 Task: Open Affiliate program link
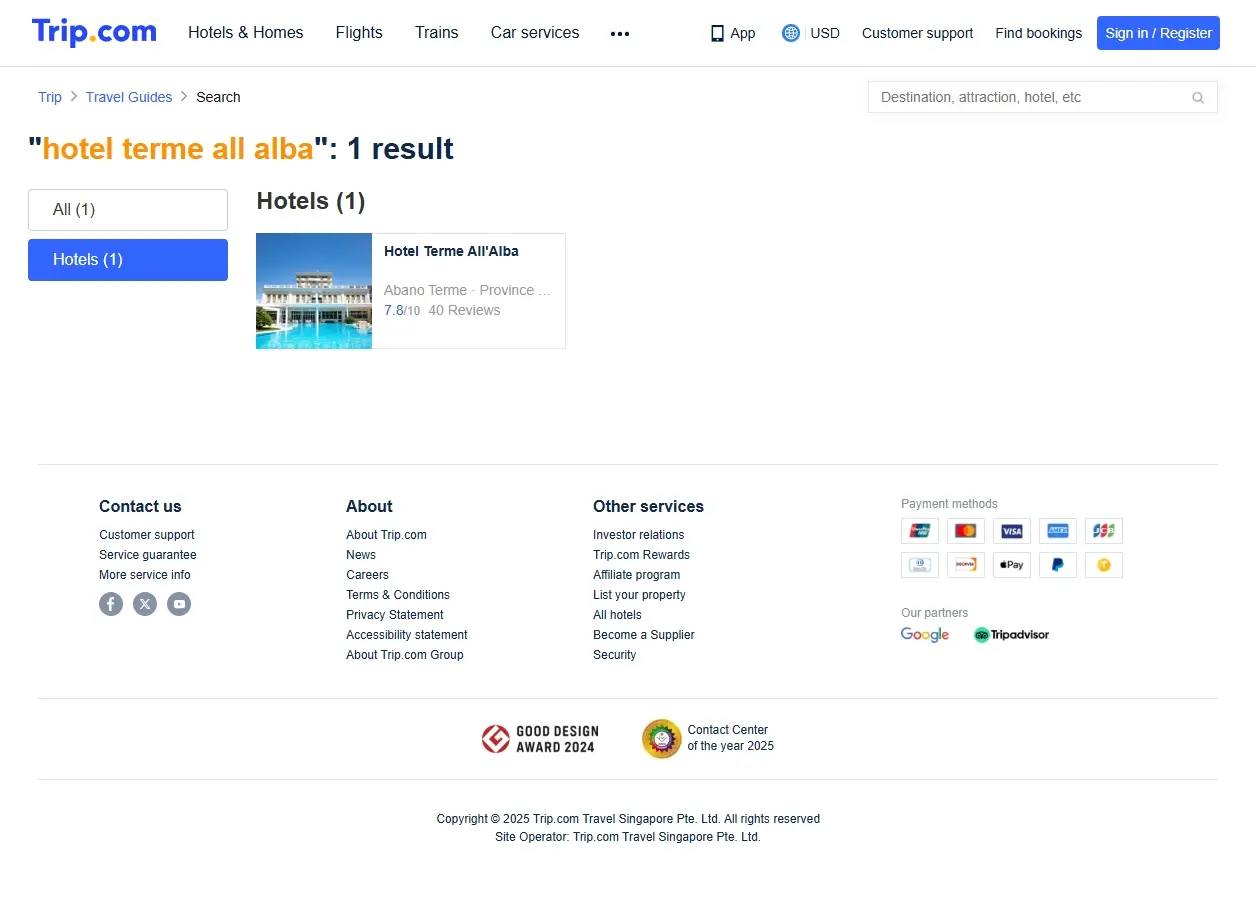point(637,575)
